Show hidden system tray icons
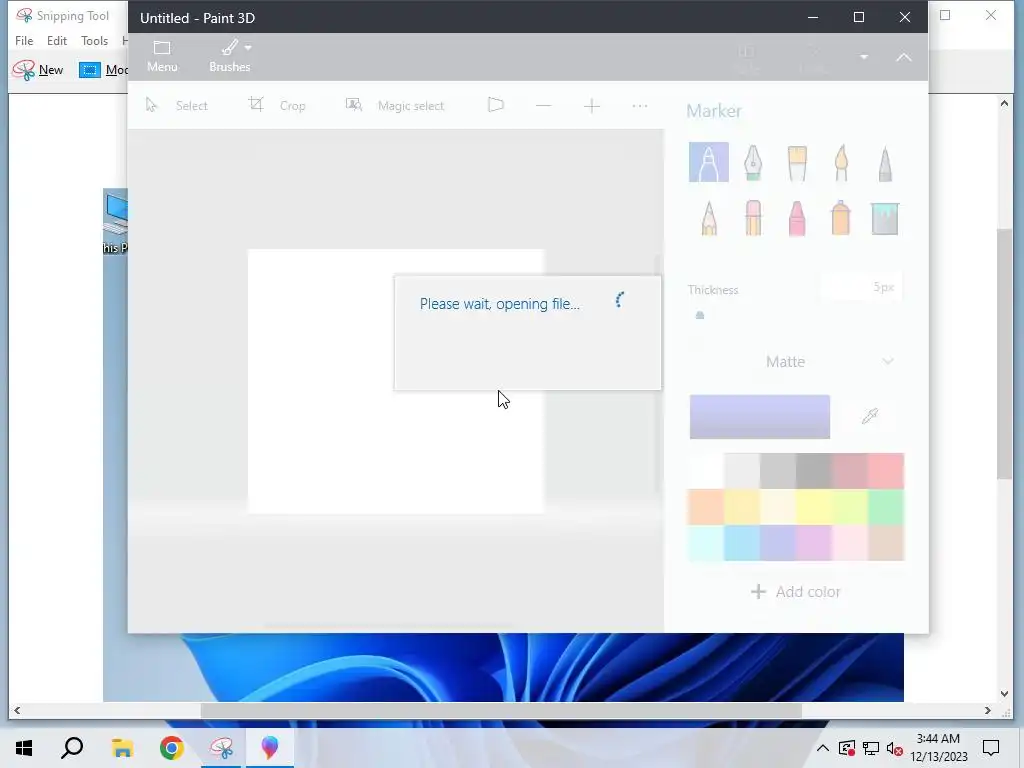 (x=823, y=748)
